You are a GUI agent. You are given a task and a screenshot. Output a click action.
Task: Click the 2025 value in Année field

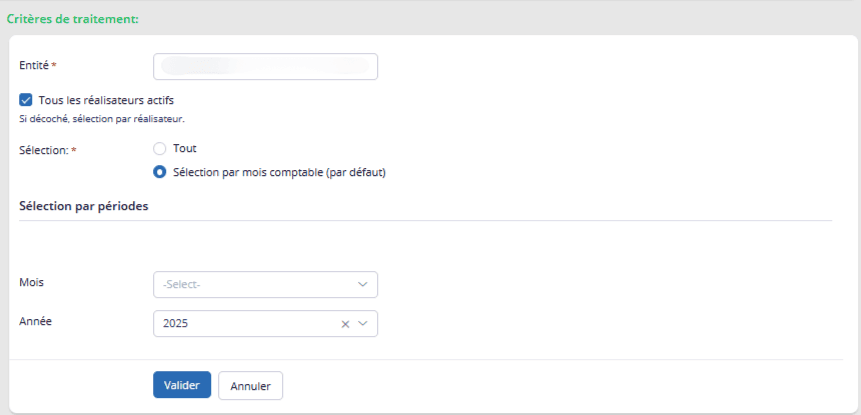[177, 324]
